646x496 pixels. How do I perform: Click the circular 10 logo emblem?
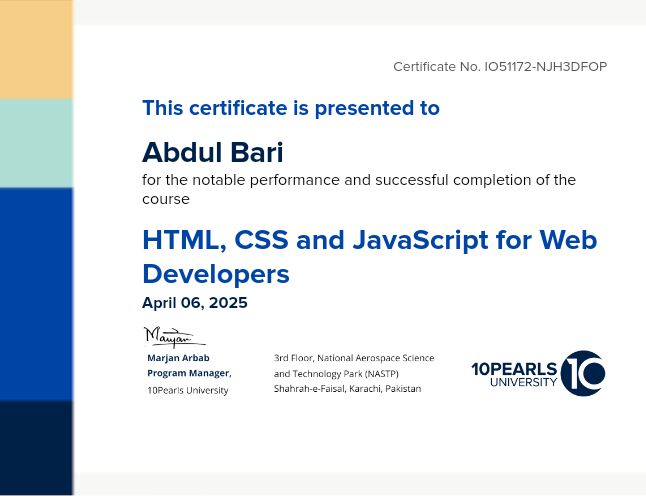tap(583, 374)
